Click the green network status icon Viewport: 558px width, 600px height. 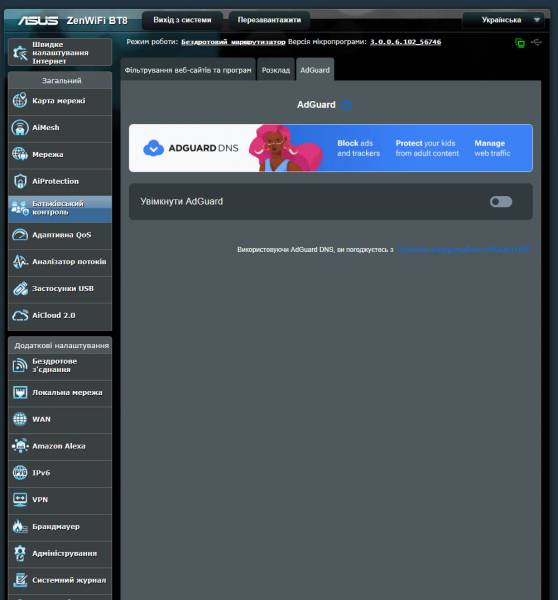pos(520,43)
